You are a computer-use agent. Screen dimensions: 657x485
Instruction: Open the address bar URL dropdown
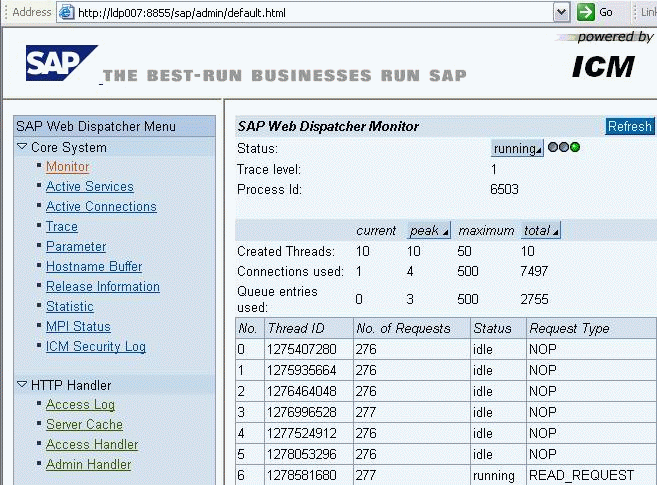[x=562, y=12]
